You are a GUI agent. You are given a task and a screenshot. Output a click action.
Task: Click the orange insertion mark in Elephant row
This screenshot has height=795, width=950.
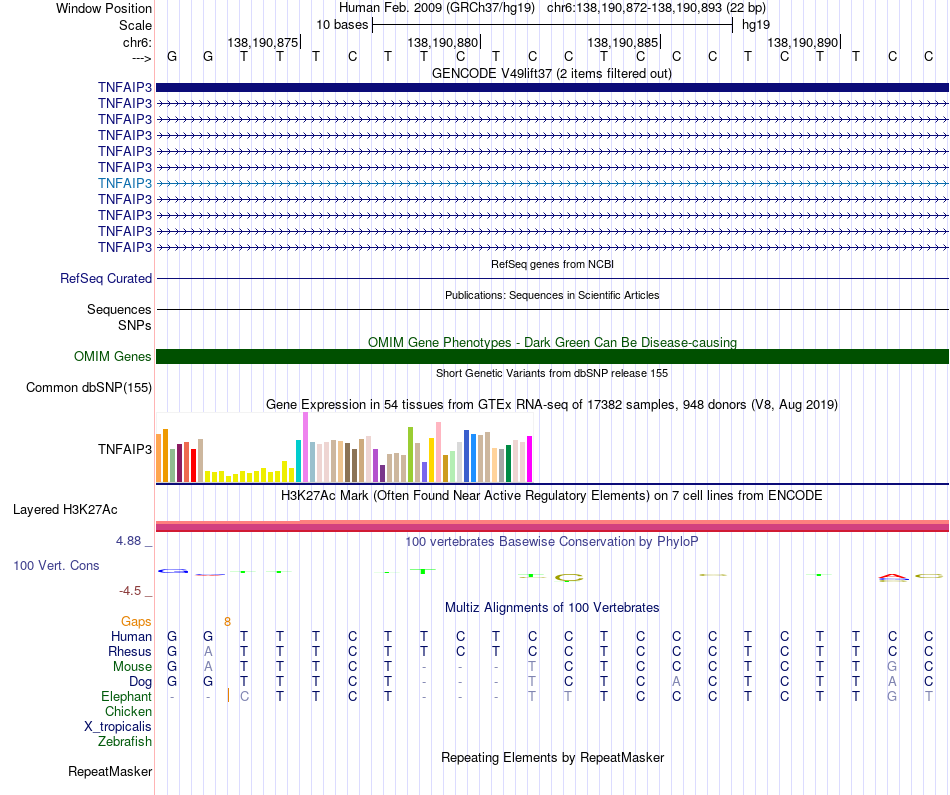[228, 696]
